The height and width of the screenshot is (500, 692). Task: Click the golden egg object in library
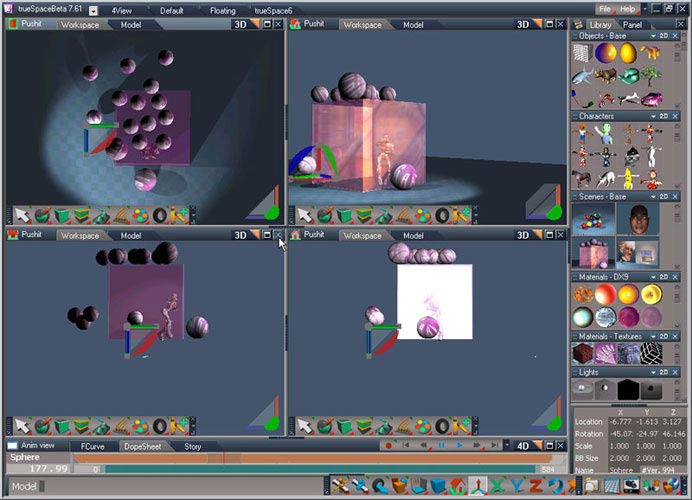[x=628, y=53]
